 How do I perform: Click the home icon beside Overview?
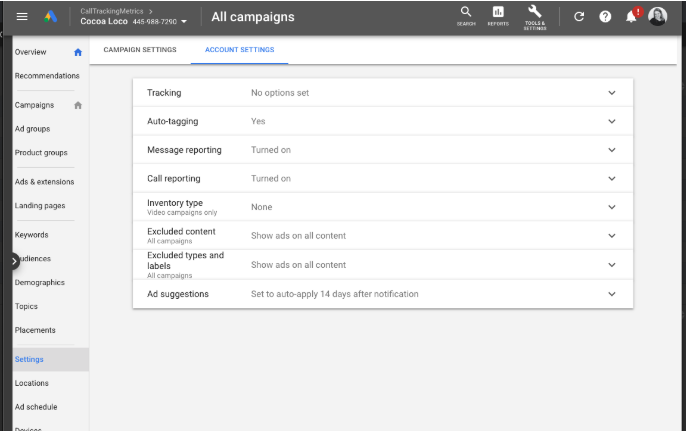coord(78,52)
